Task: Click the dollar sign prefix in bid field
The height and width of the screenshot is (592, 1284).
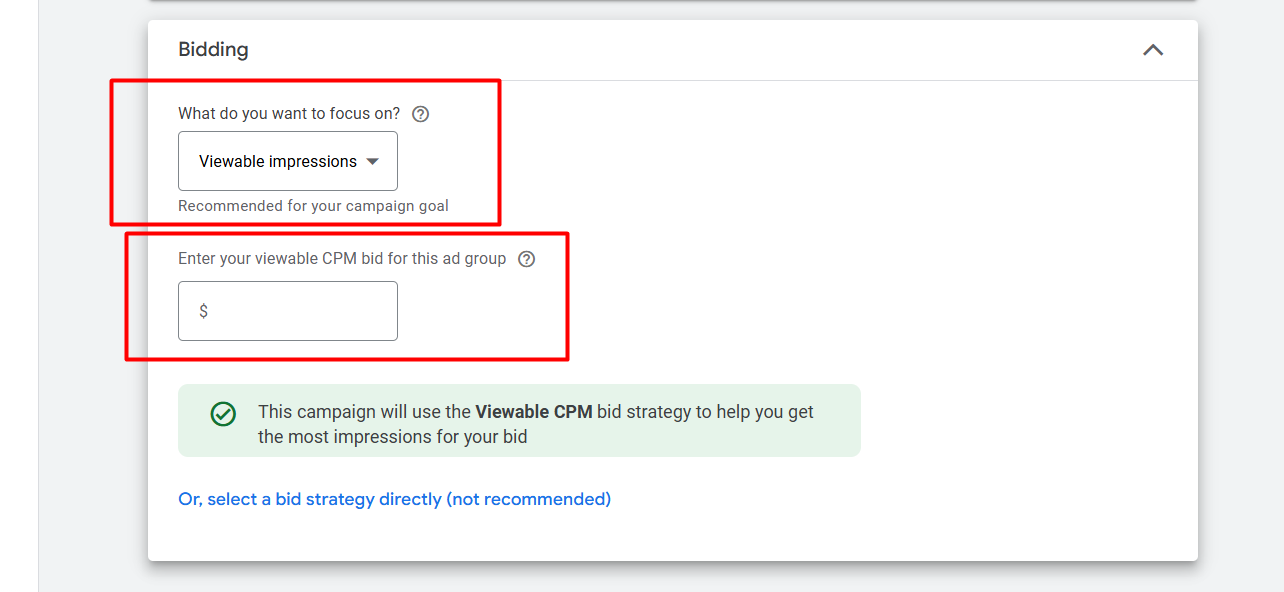Action: click(203, 311)
